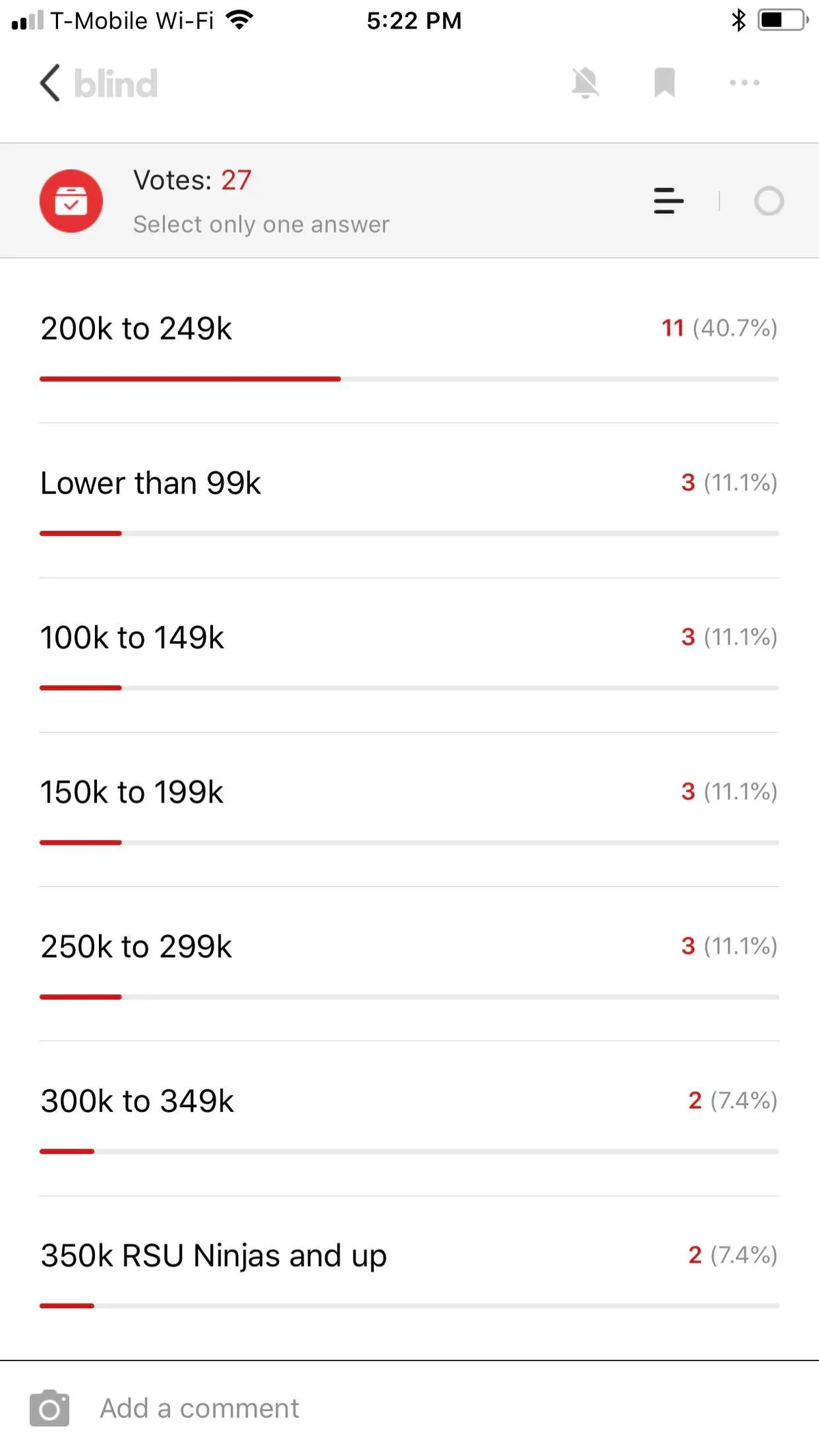The image size is (819, 1456).
Task: Bookmark this post with the bookmark icon
Action: click(x=664, y=83)
